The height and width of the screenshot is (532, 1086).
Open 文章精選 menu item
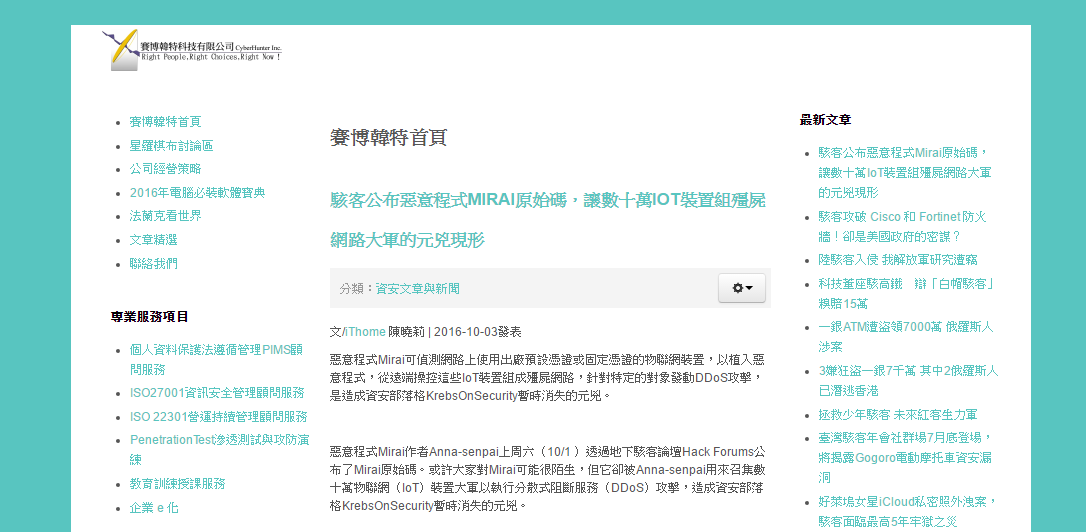coord(154,240)
